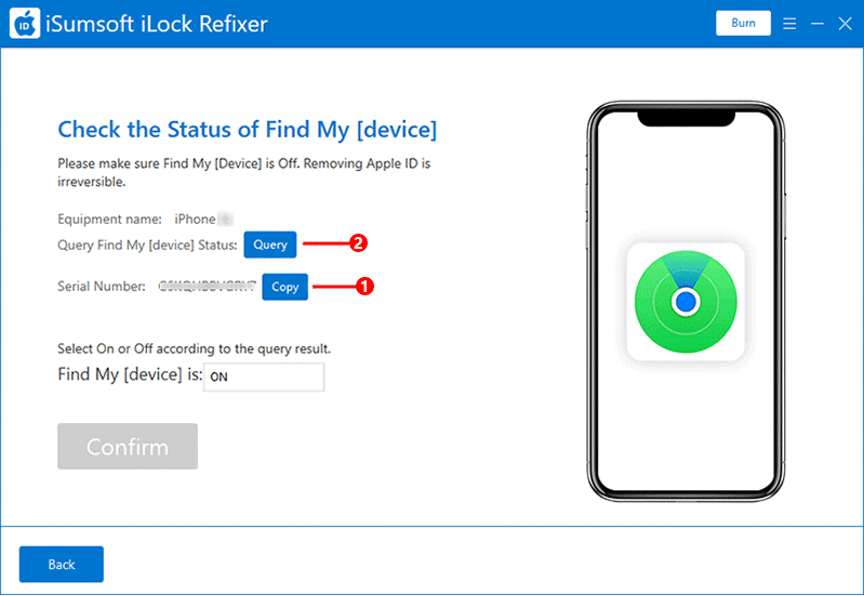Minimize the iLock Refixer window
Screen dimensions: 864x596
point(817,23)
